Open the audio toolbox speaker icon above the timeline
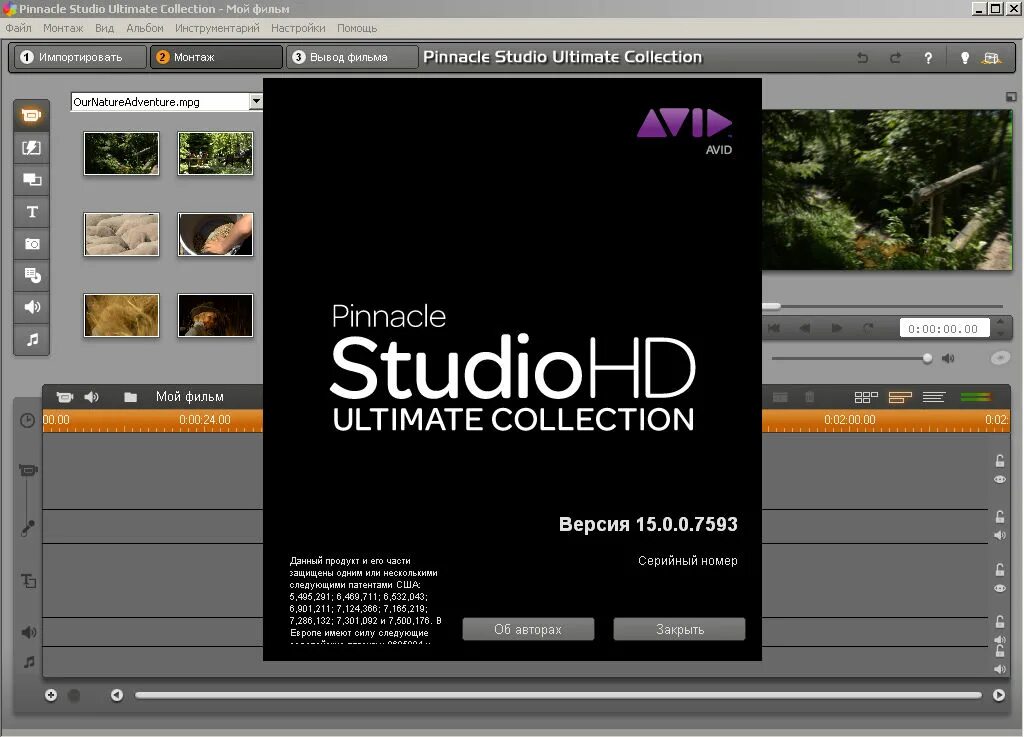 [92, 396]
